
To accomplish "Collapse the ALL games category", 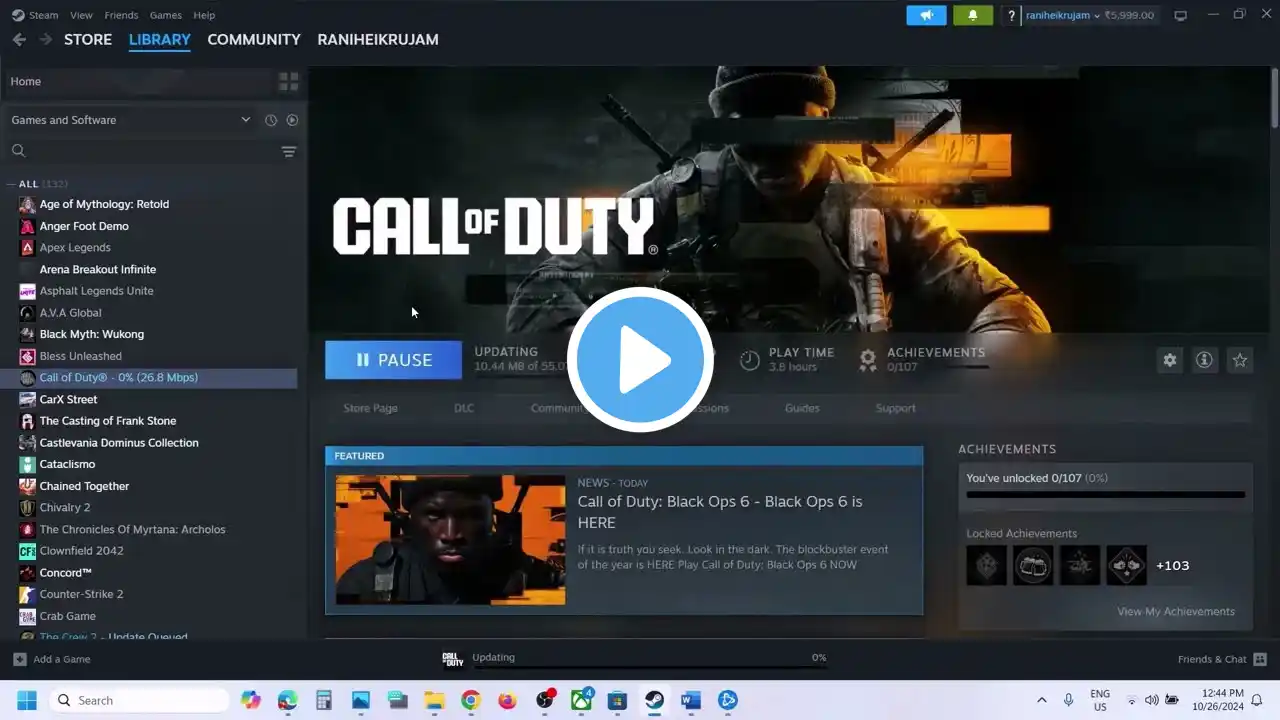I will 11,184.
